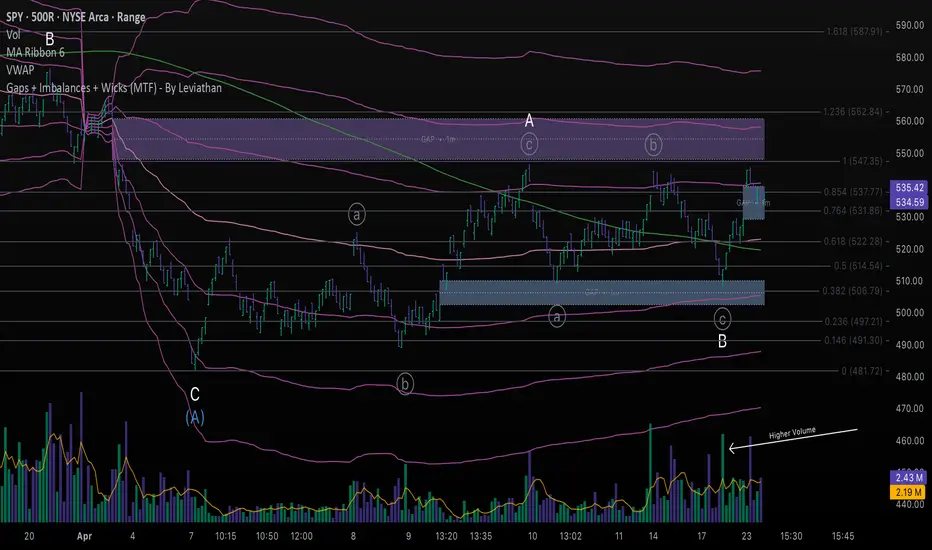Open the Gaps + Imbalances + Wicks (MTF) legend
This screenshot has width=932, height=550.
click(x=114, y=87)
